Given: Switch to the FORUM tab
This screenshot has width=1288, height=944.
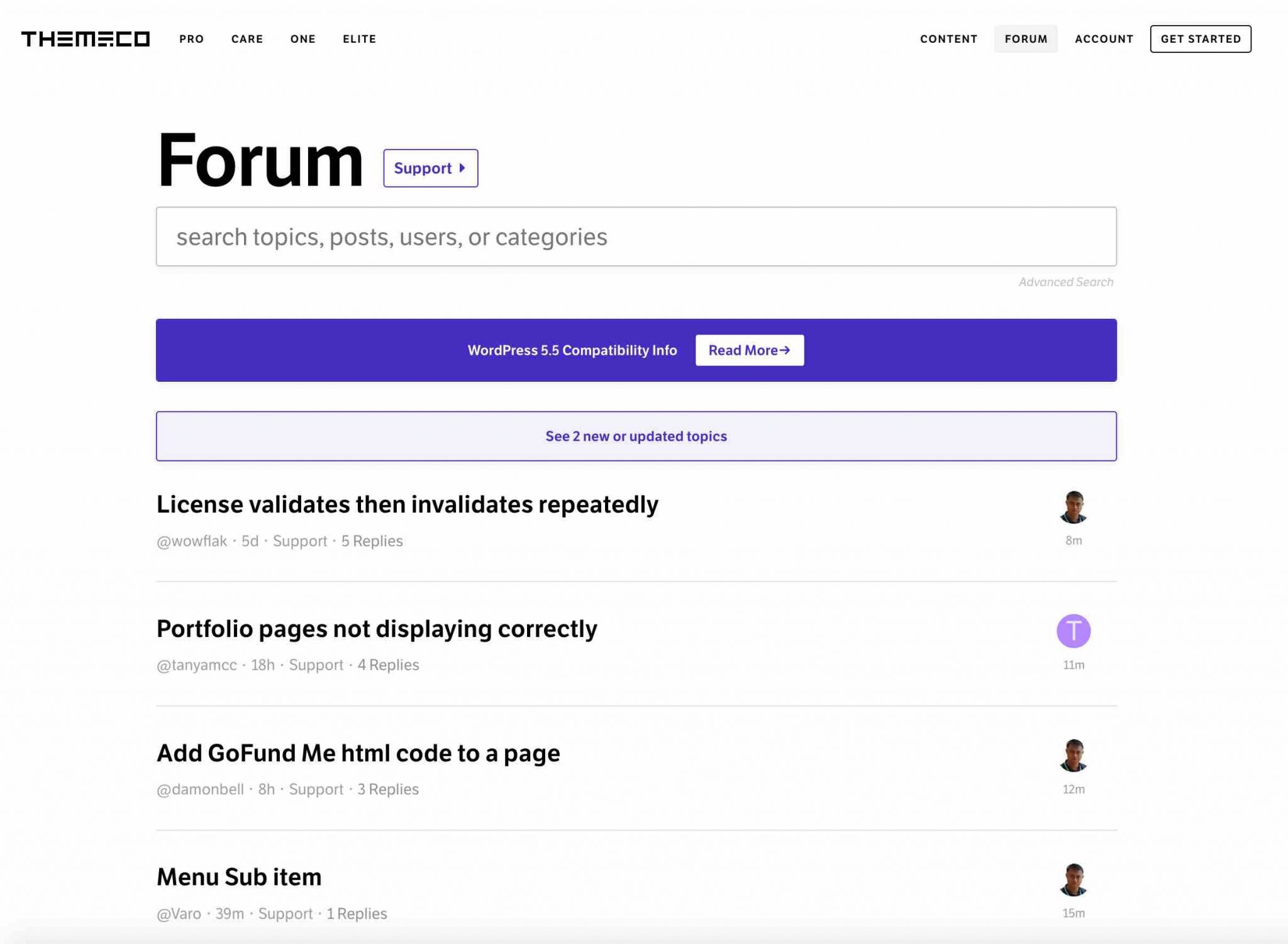Looking at the screenshot, I should tap(1026, 38).
